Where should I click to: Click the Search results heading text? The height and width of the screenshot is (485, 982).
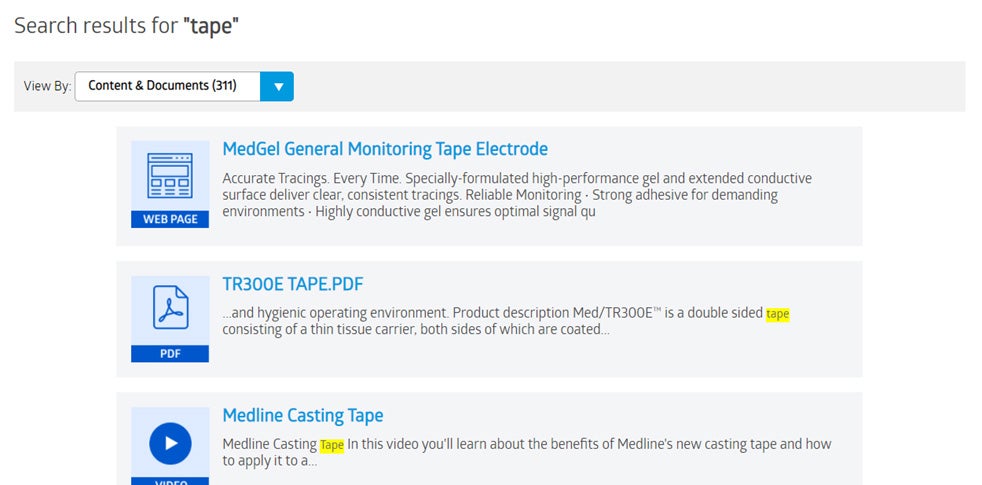tap(96, 26)
